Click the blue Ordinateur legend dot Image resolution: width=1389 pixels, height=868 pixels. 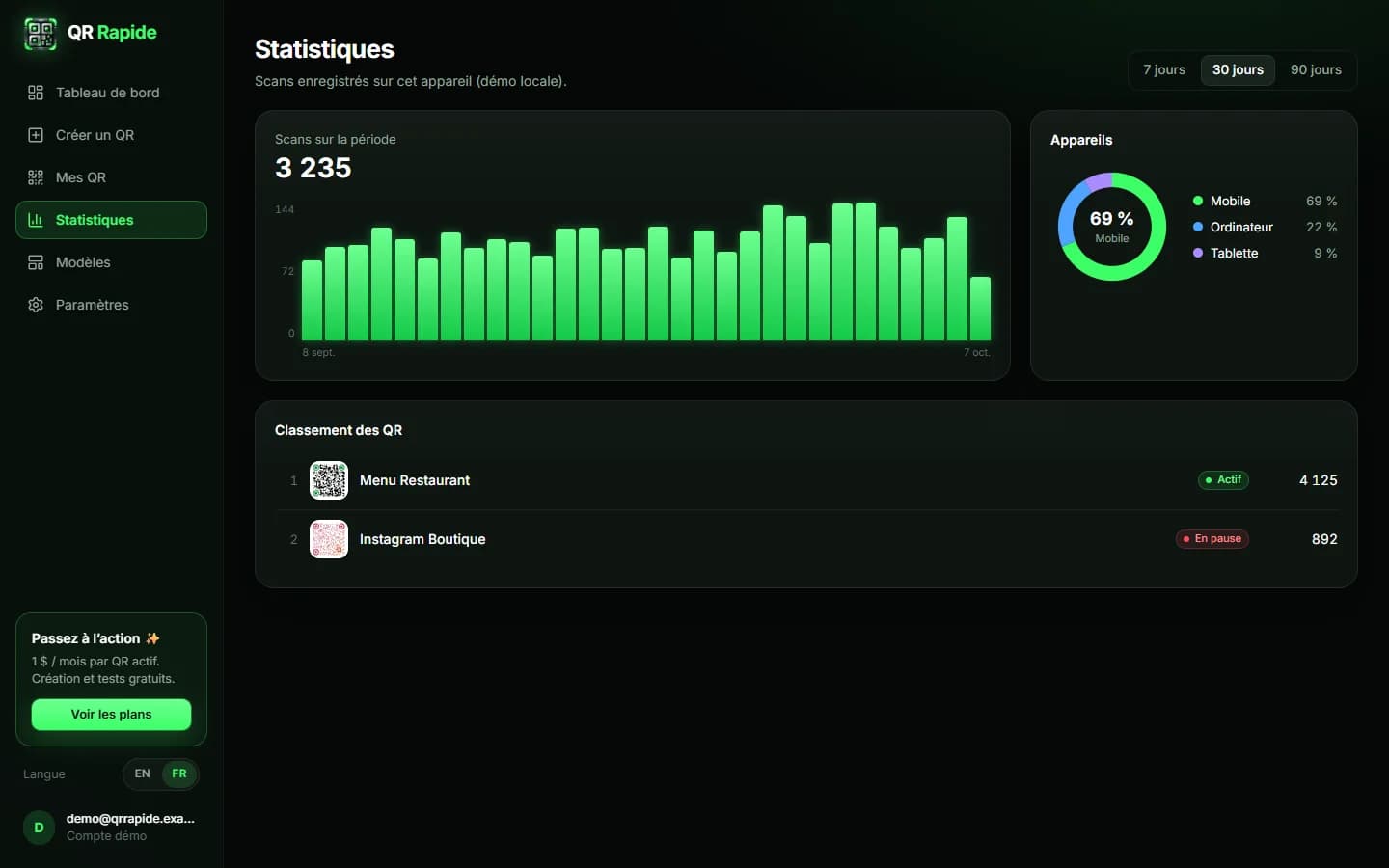tap(1198, 227)
